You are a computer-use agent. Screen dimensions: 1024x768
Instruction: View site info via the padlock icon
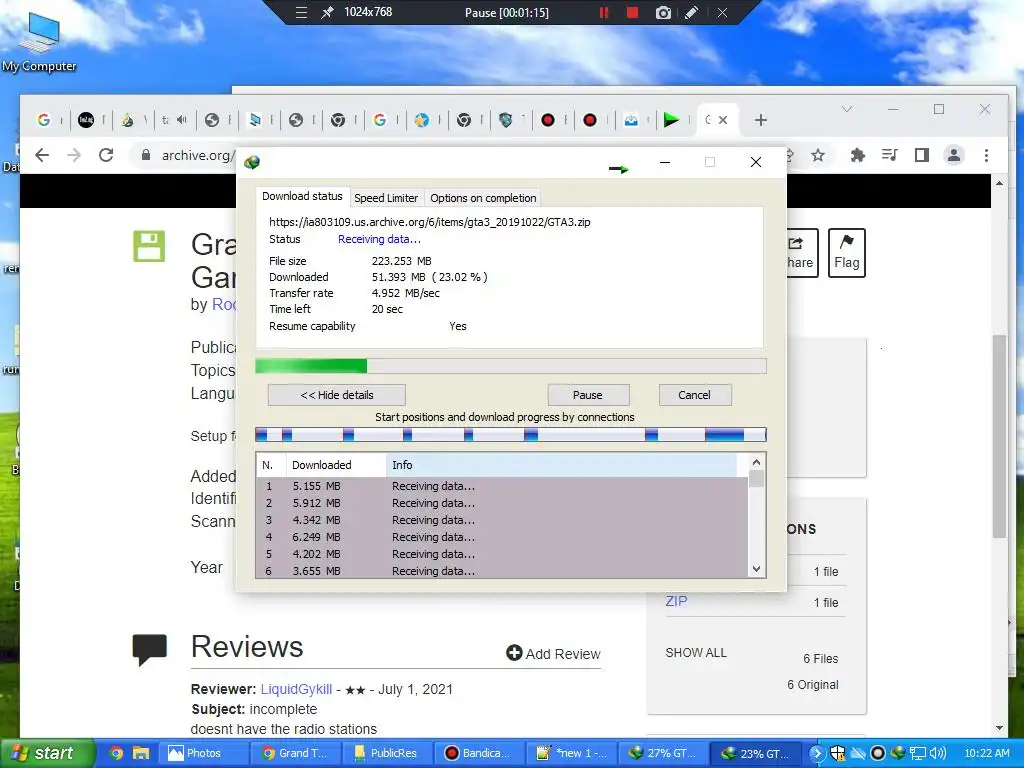click(x=146, y=155)
